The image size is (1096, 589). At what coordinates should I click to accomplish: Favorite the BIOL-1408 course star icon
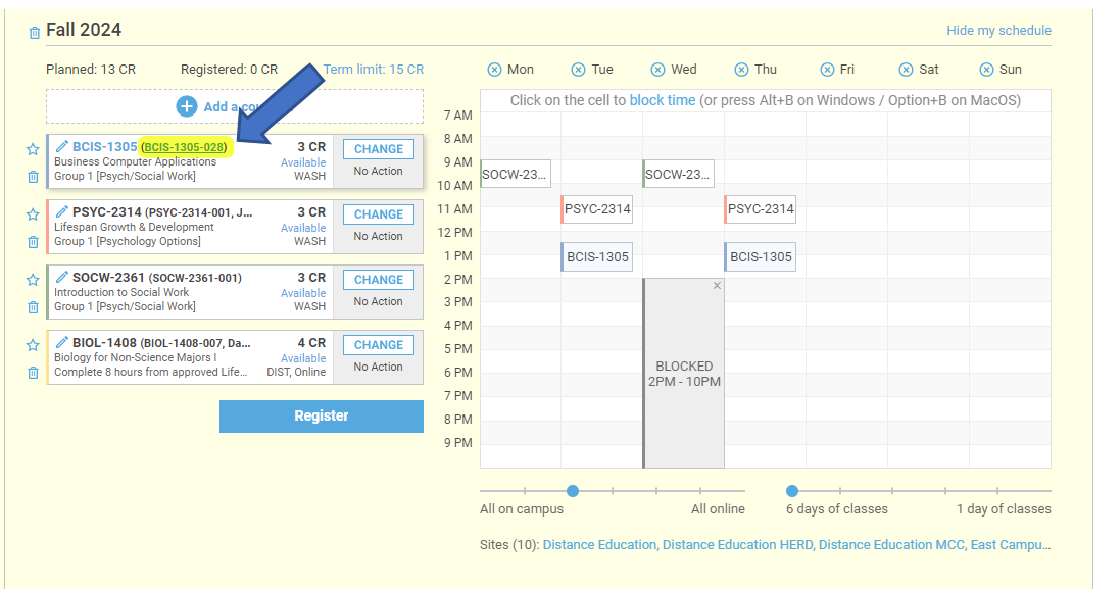click(x=33, y=345)
